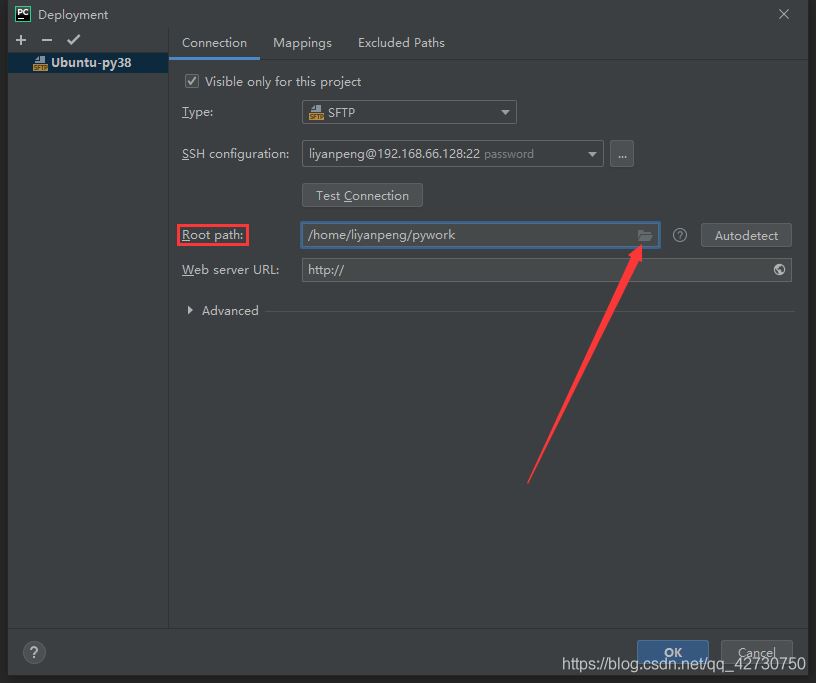Click the add server plus icon
The width and height of the screenshot is (816, 683).
[x=21, y=40]
